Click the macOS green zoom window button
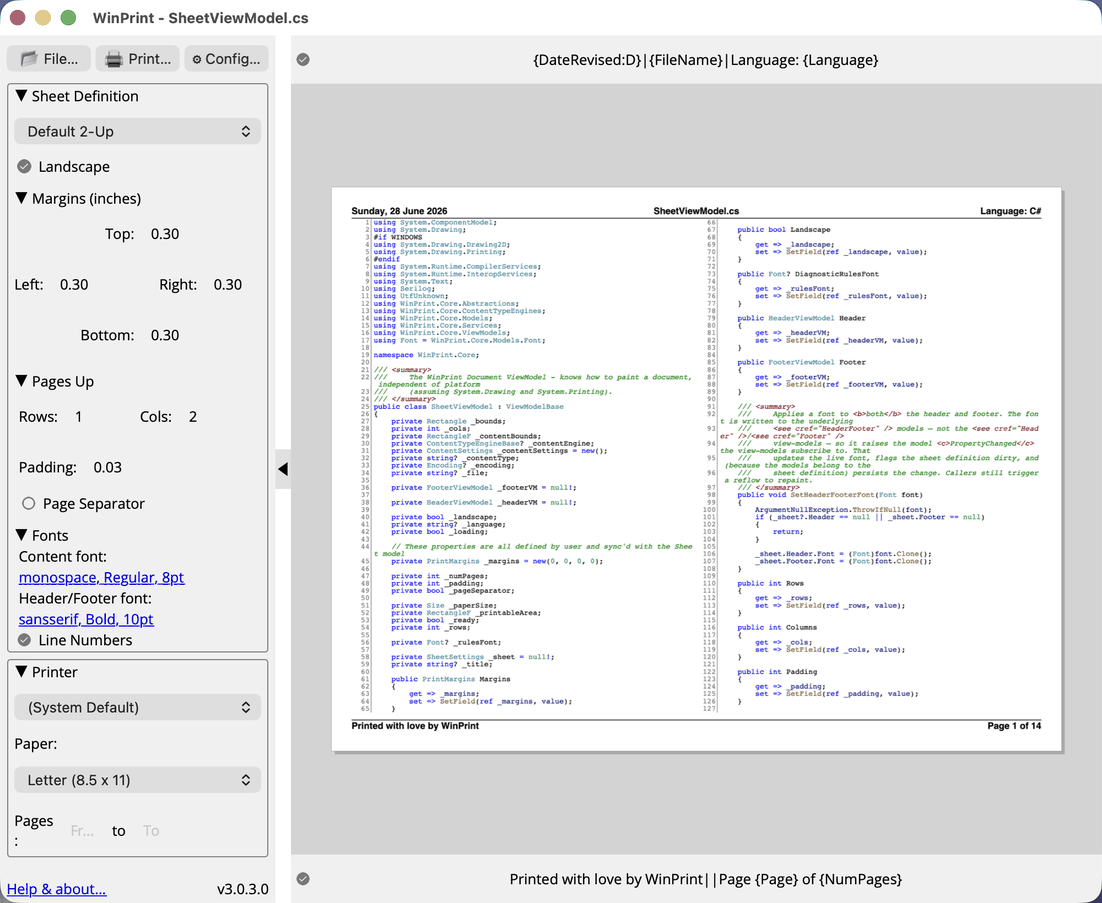Screen dimensions: 1102x903 68,18
